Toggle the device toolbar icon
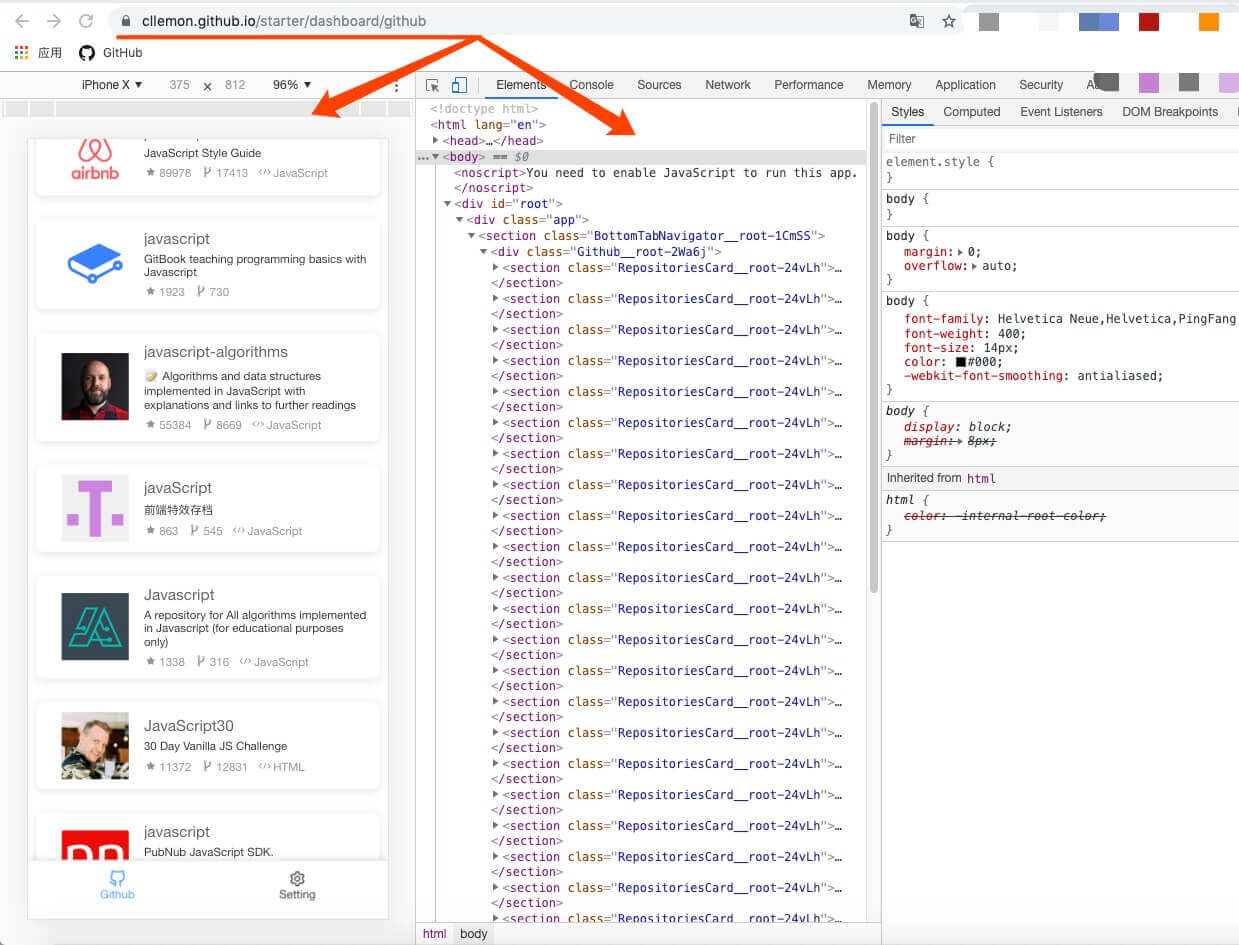The height and width of the screenshot is (945, 1239). (459, 85)
